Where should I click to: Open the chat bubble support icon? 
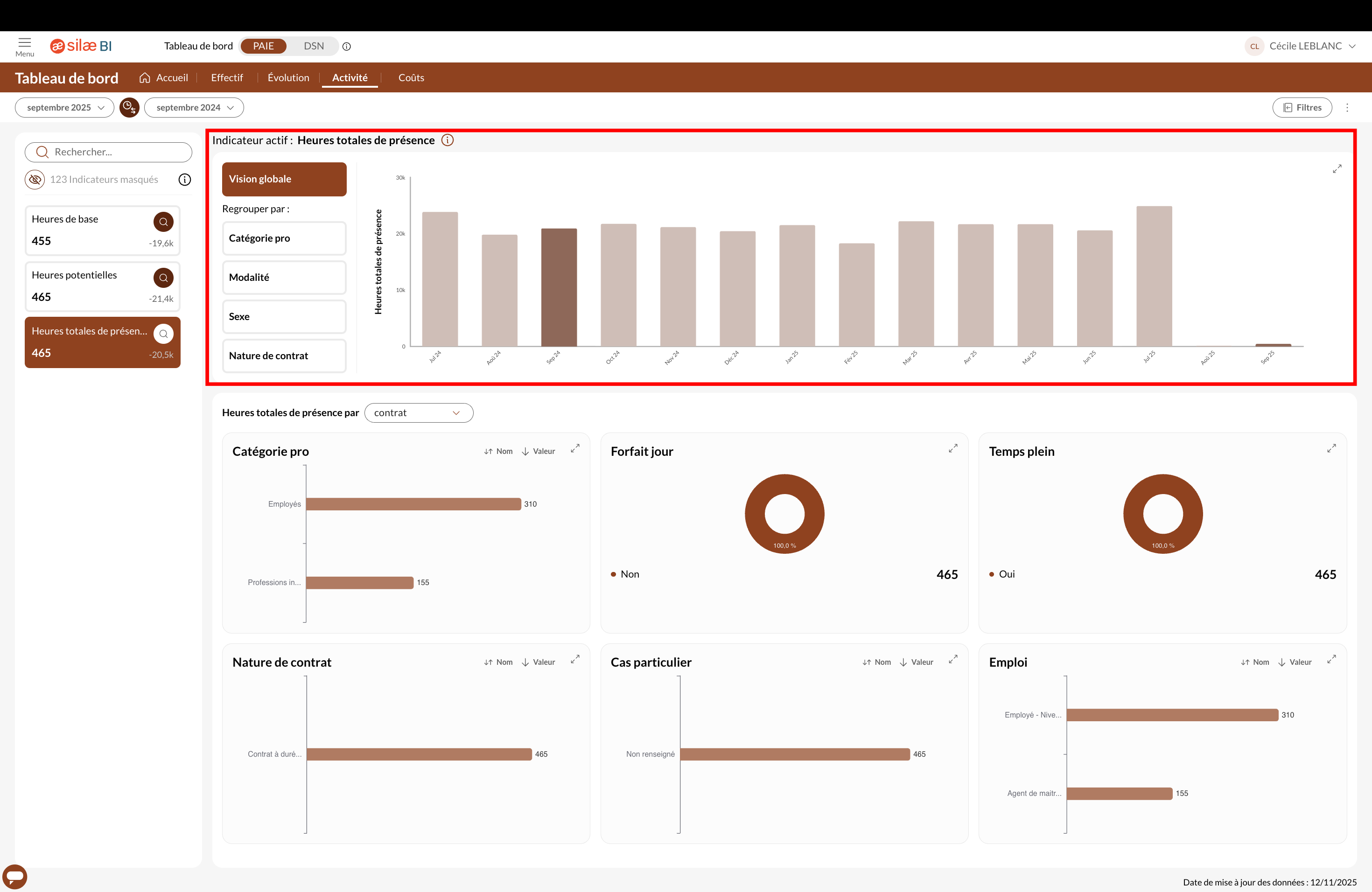point(15,877)
